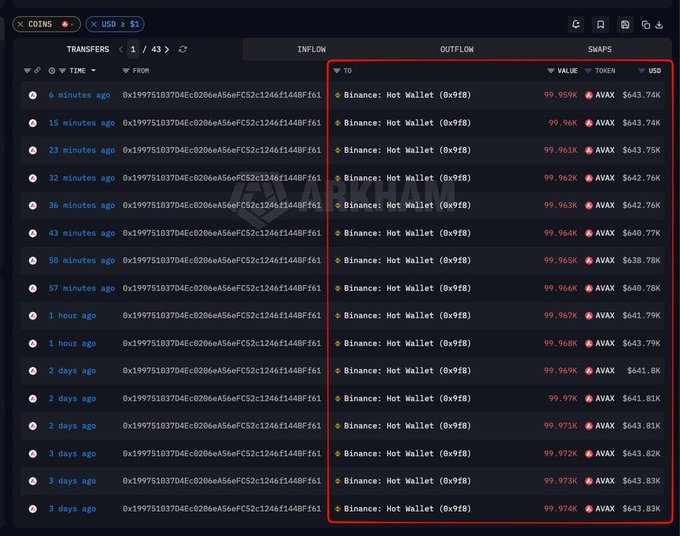This screenshot has height=536, width=680.
Task: Click AVAX token icon in 32 minutes ago row
Action: (x=589, y=178)
